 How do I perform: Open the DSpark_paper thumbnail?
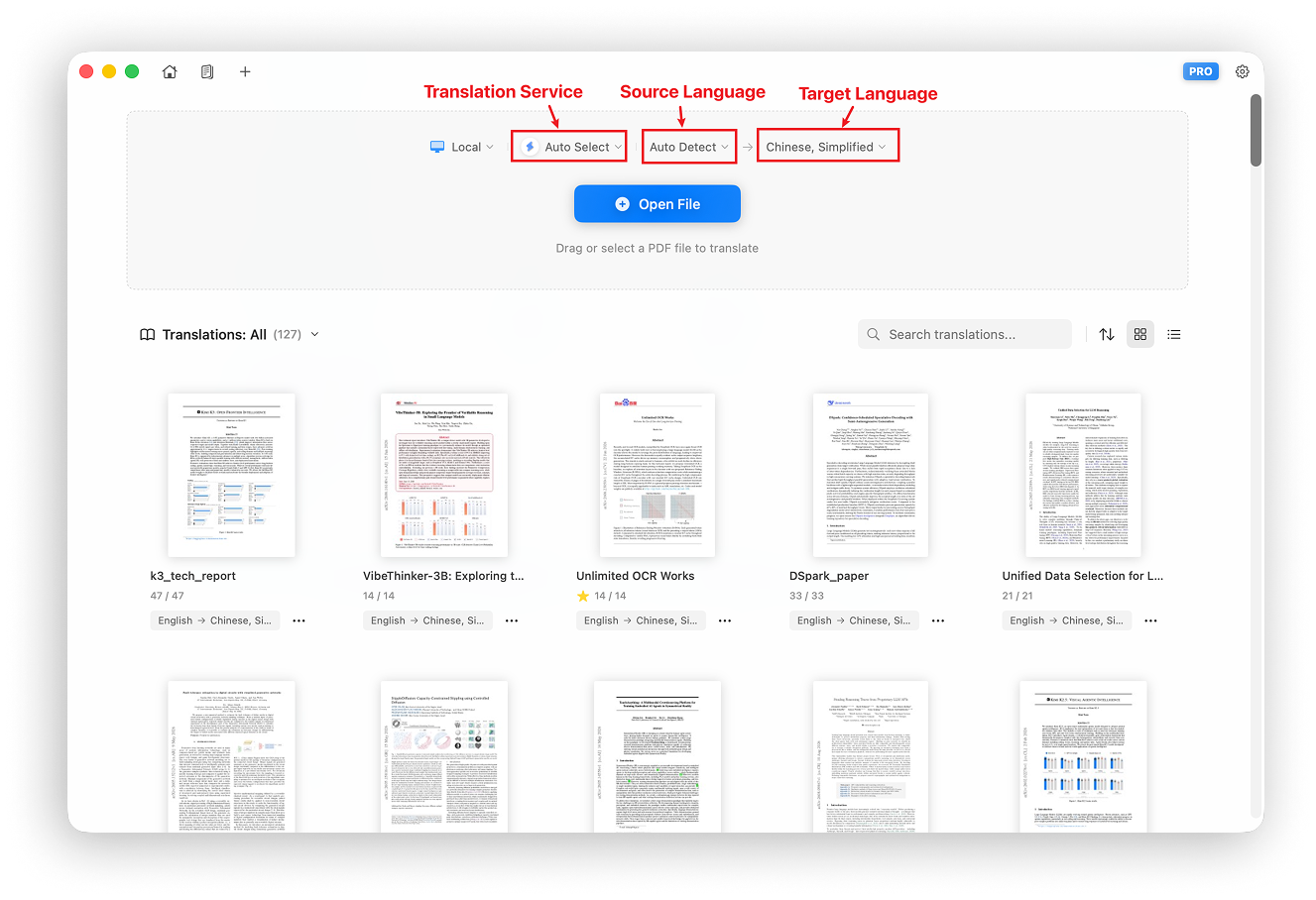coord(871,475)
